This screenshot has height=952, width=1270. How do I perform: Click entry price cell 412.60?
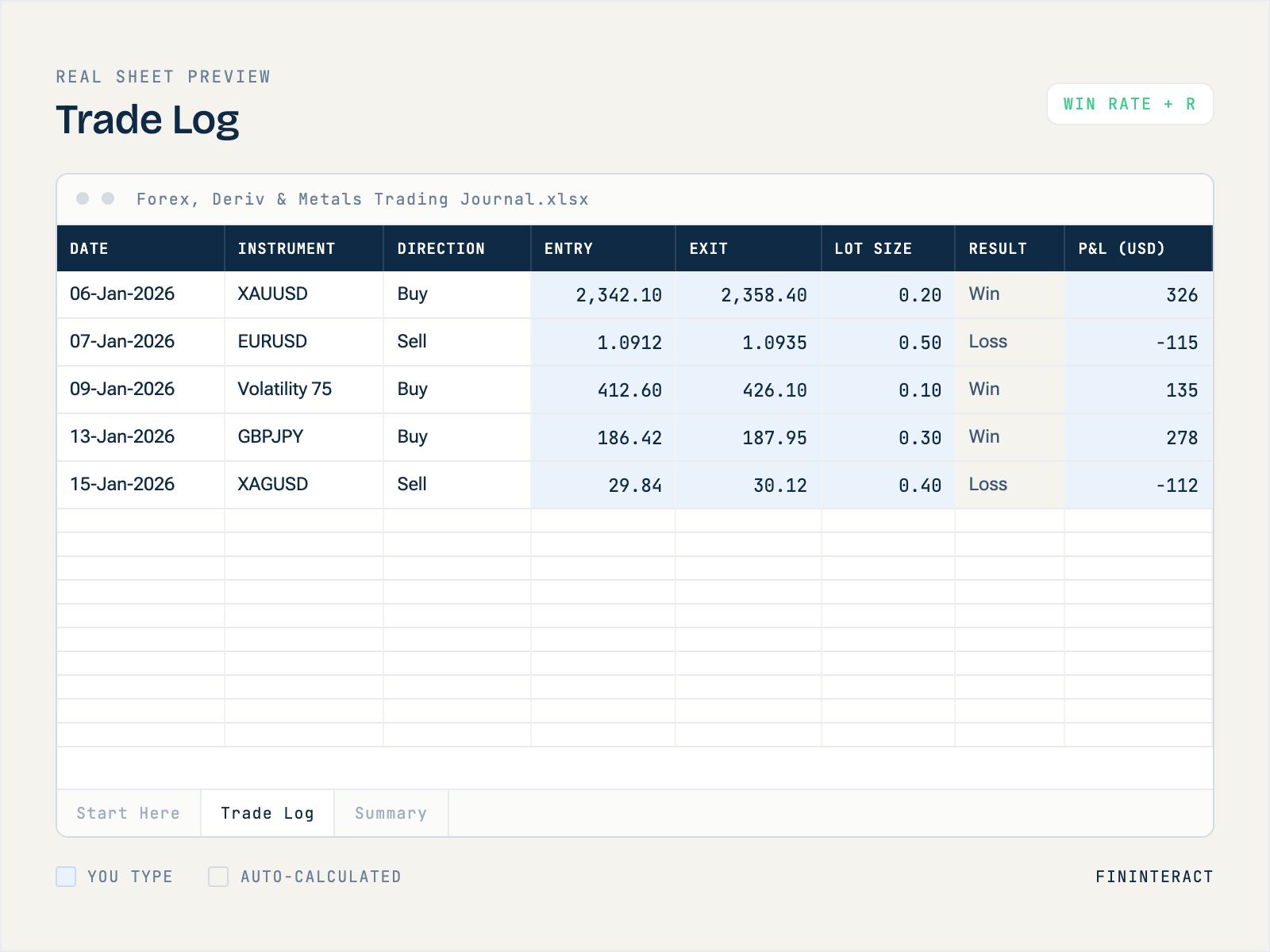tap(603, 390)
